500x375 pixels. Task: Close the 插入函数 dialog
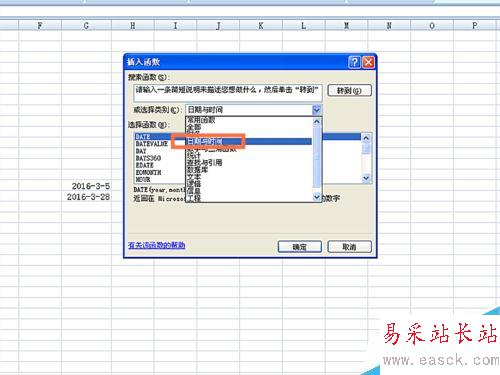(368, 62)
